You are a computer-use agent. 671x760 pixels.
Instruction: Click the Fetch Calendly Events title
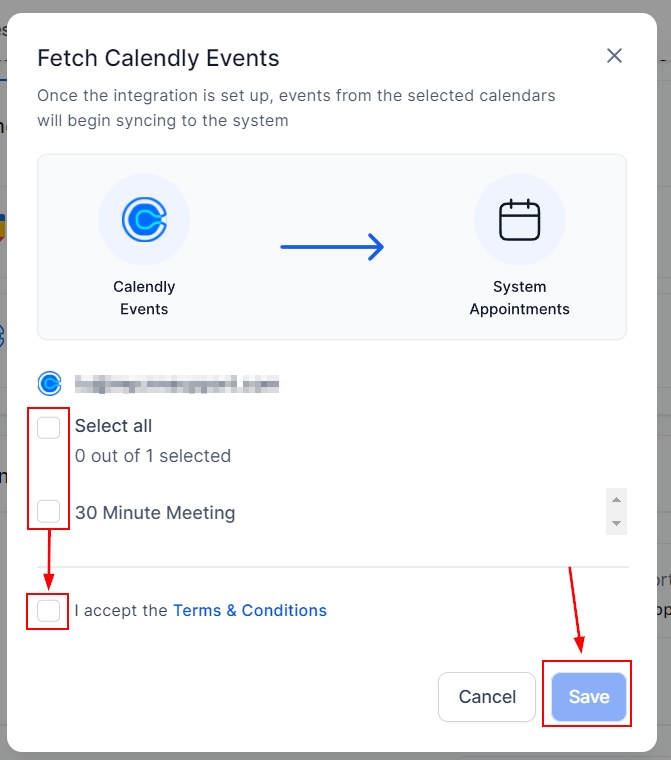(158, 58)
